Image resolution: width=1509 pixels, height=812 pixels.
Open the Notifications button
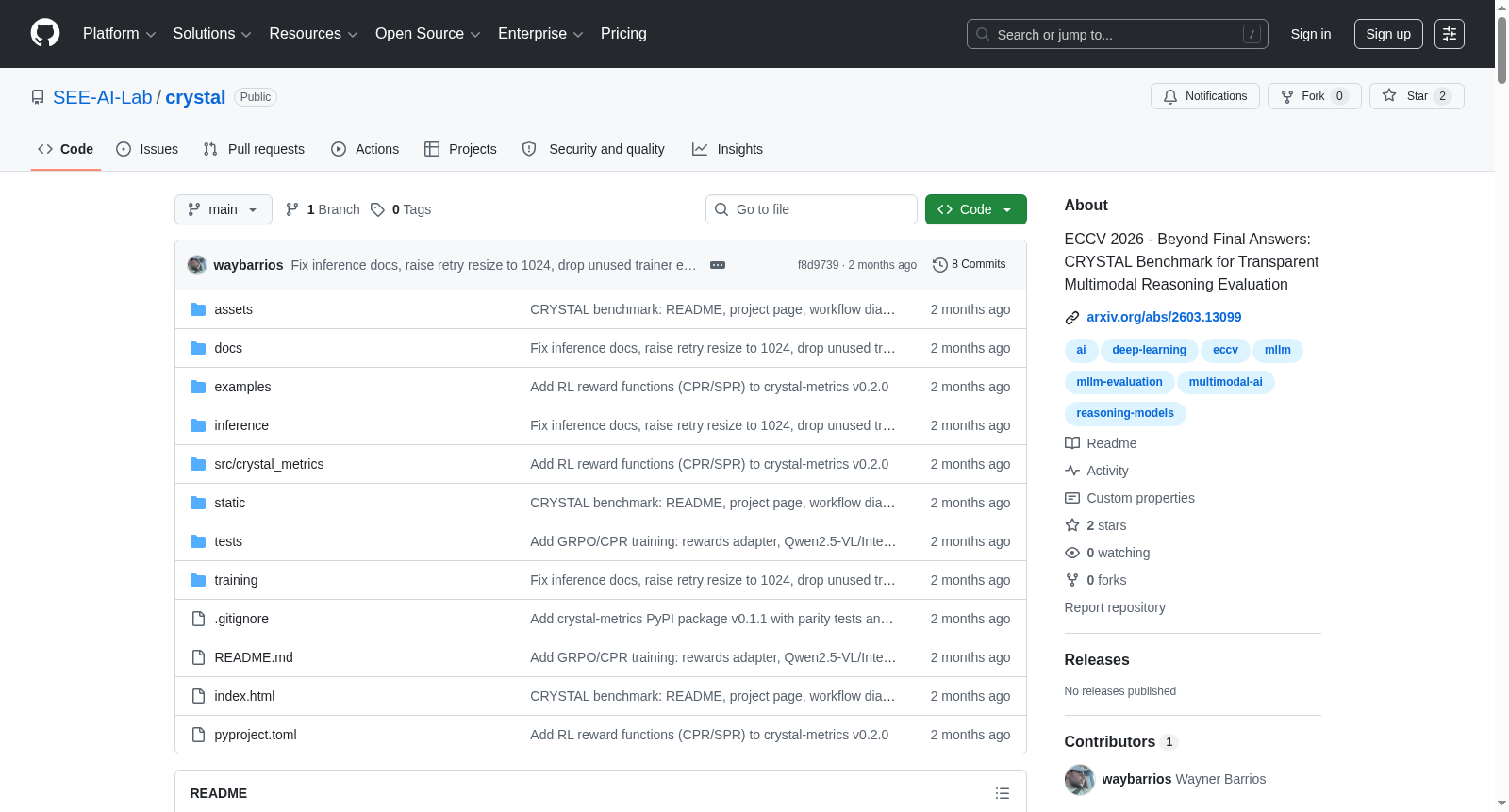[x=1205, y=96]
